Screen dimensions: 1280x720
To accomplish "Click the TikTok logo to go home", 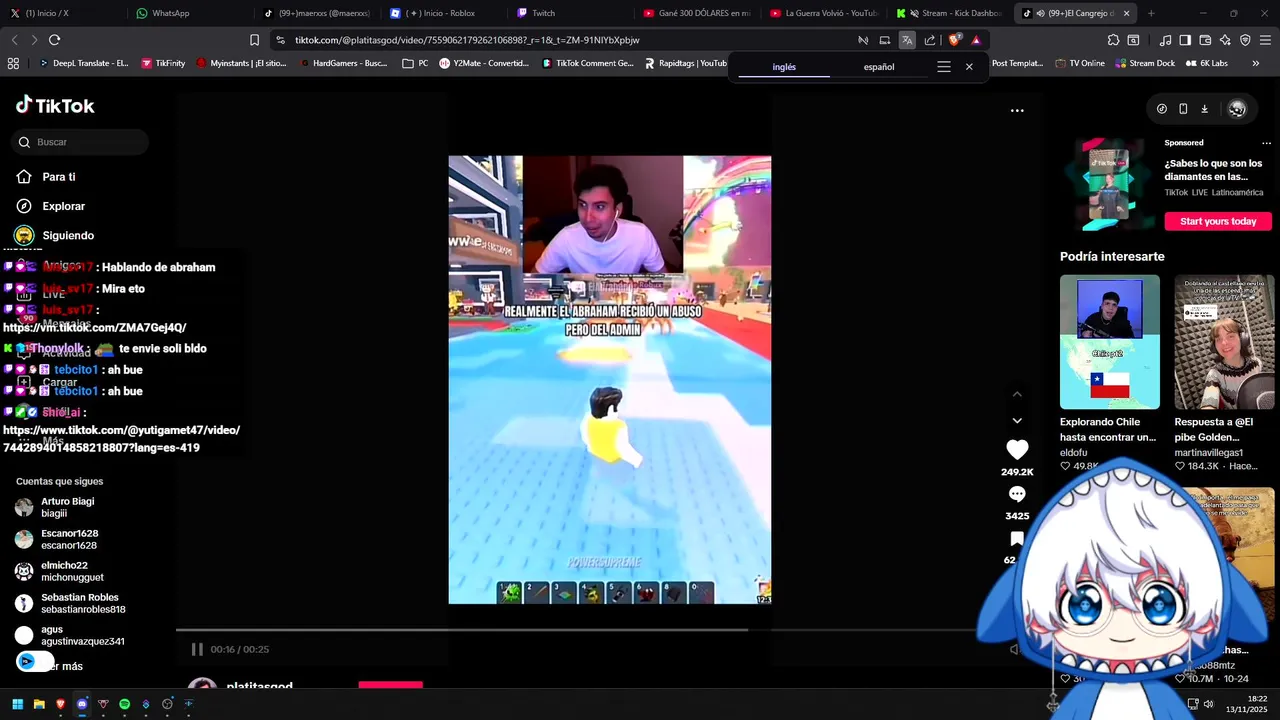I will tap(55, 105).
